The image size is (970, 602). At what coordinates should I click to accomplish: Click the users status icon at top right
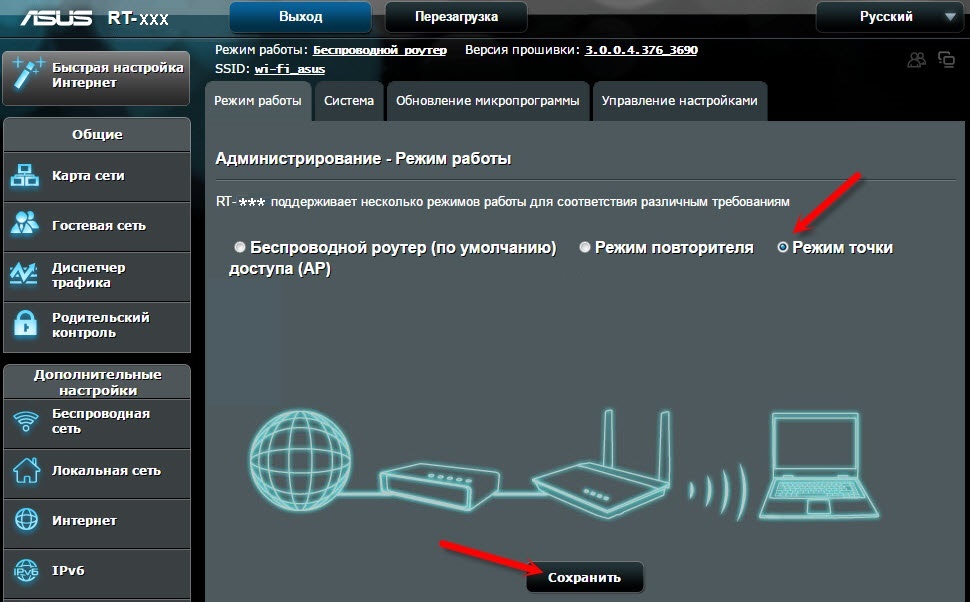(916, 60)
